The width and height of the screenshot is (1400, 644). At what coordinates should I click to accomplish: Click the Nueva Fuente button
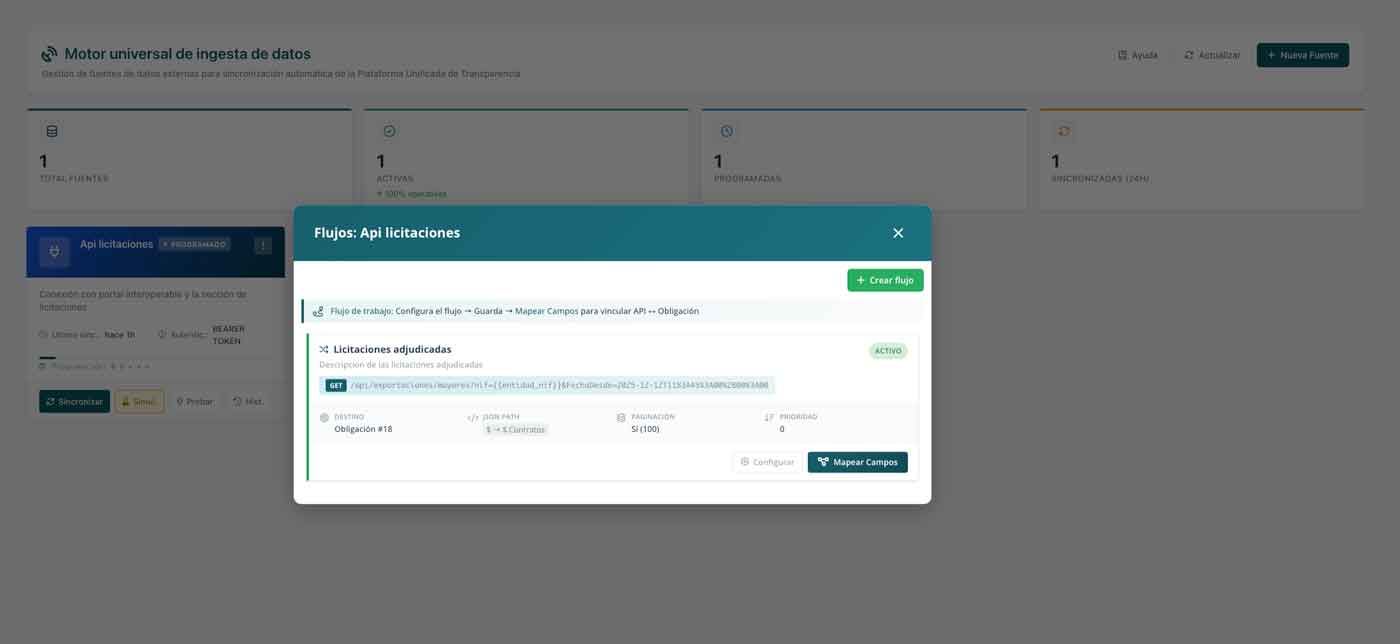1302,55
